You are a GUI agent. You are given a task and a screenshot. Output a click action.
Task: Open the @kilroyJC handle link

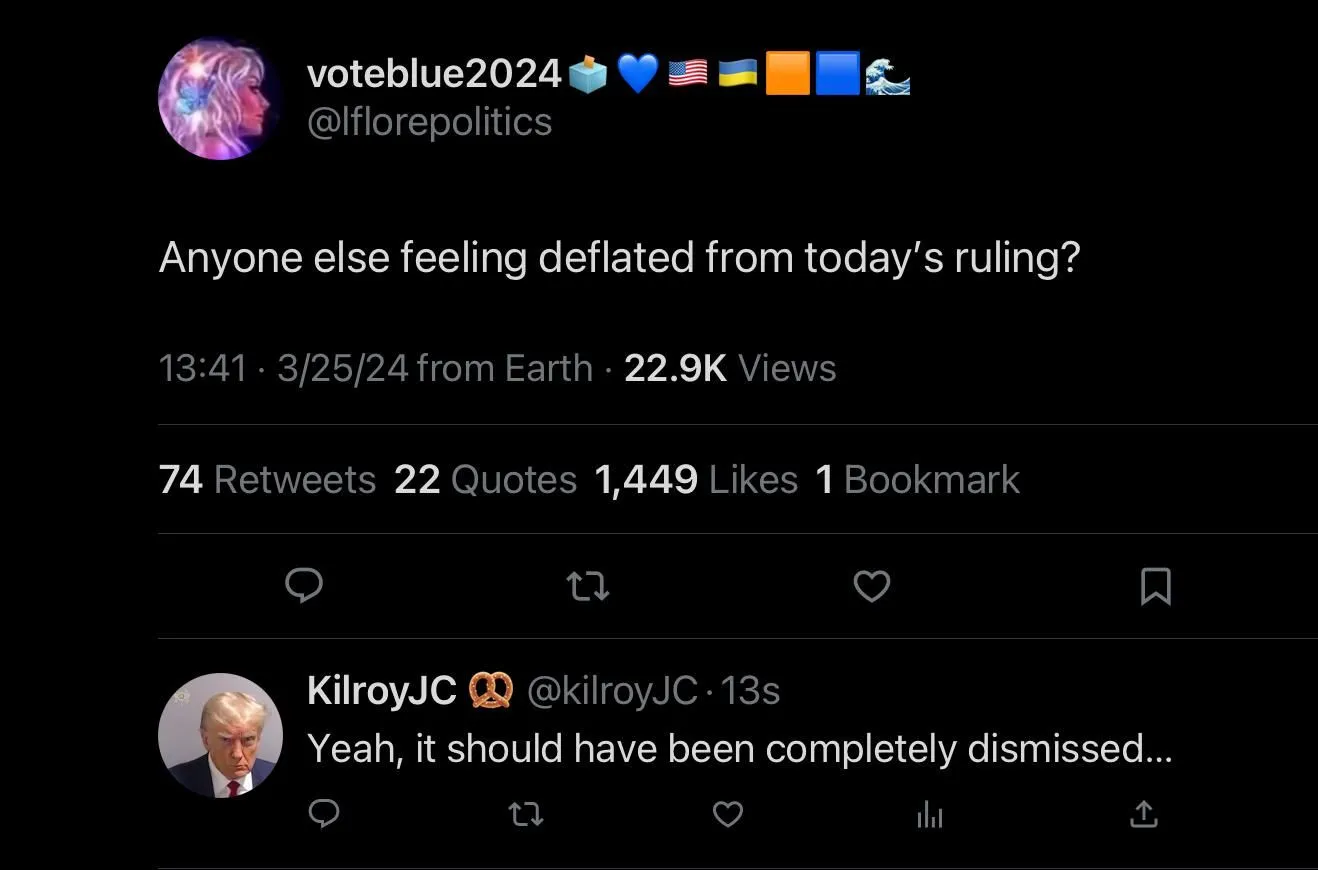tap(611, 690)
